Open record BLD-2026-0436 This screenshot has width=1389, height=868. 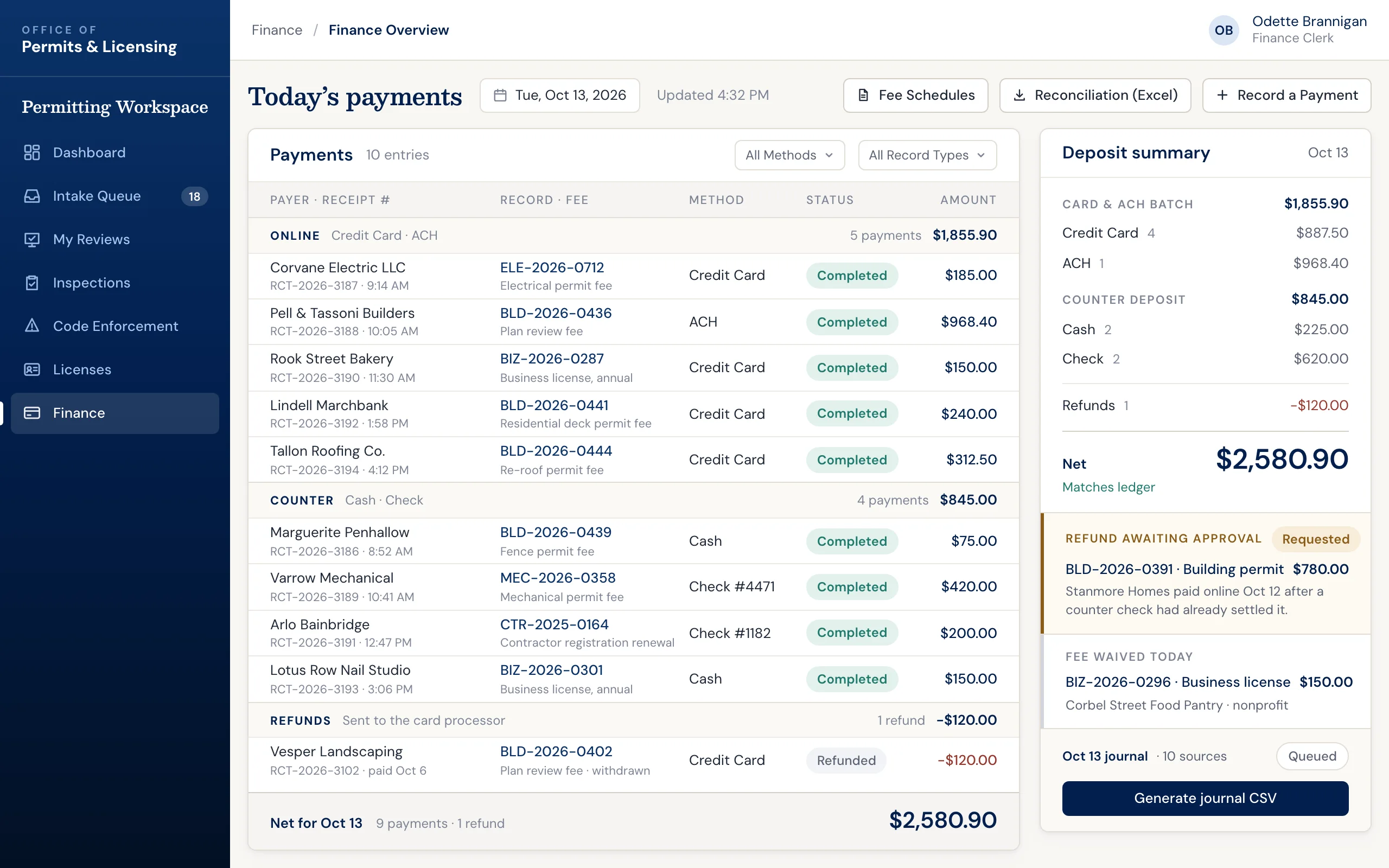tap(556, 313)
